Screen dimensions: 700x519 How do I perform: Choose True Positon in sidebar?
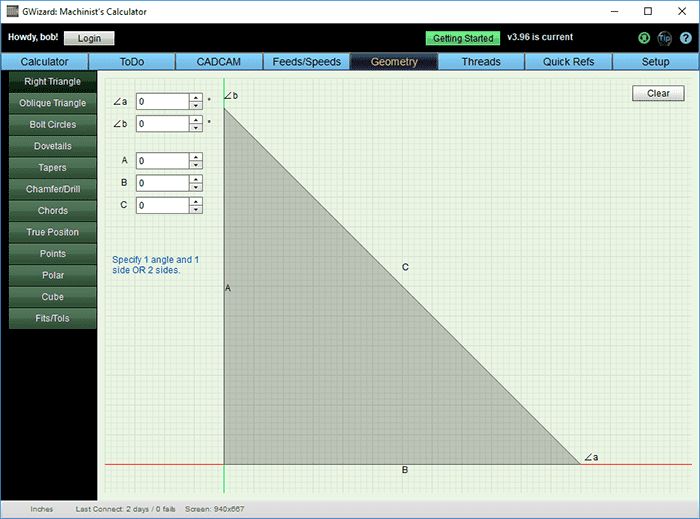tap(53, 232)
